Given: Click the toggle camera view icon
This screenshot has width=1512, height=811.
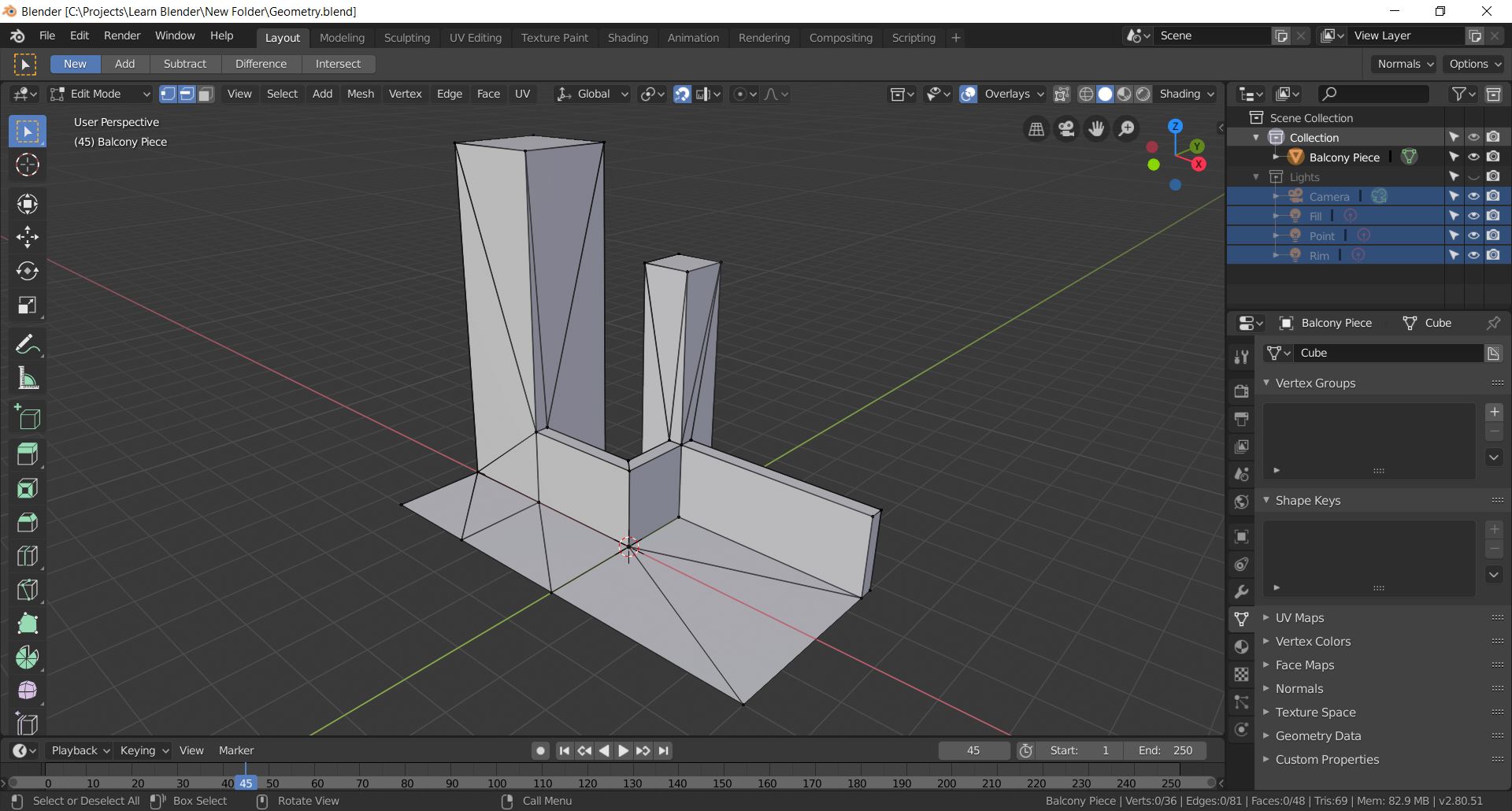Looking at the screenshot, I should coord(1066,128).
